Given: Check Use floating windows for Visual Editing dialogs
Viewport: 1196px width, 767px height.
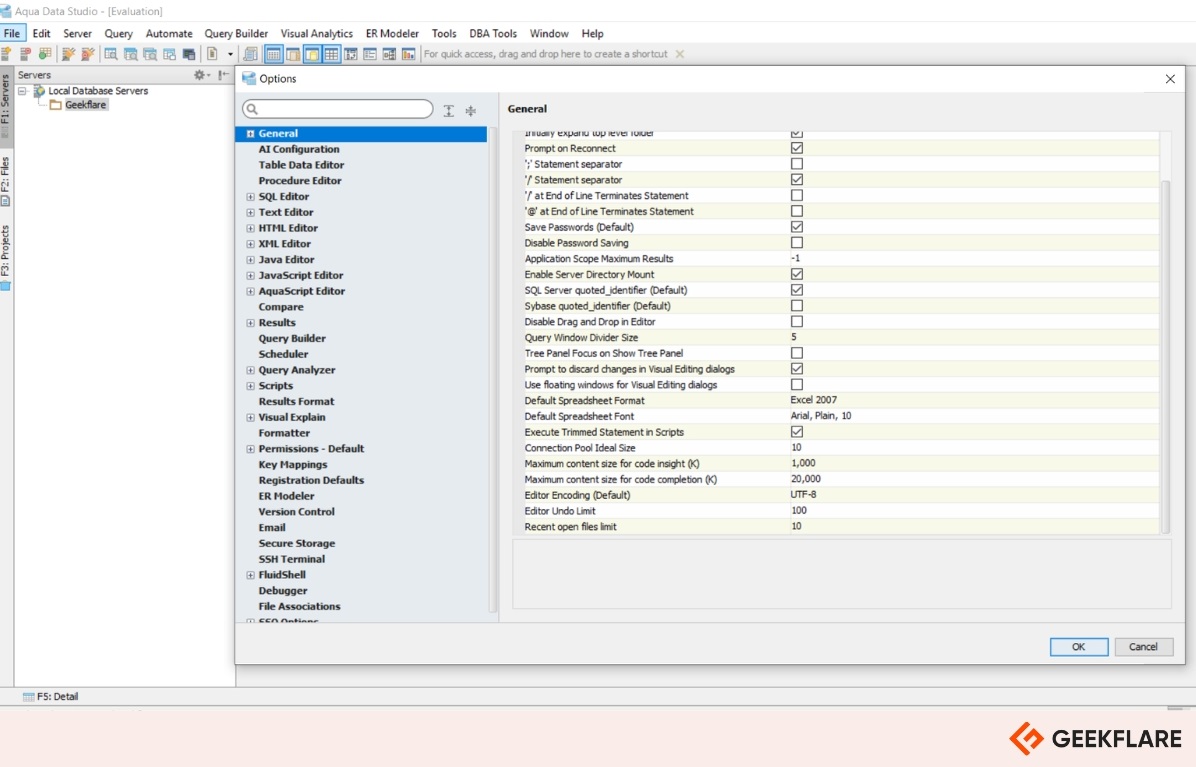Looking at the screenshot, I should 797,385.
